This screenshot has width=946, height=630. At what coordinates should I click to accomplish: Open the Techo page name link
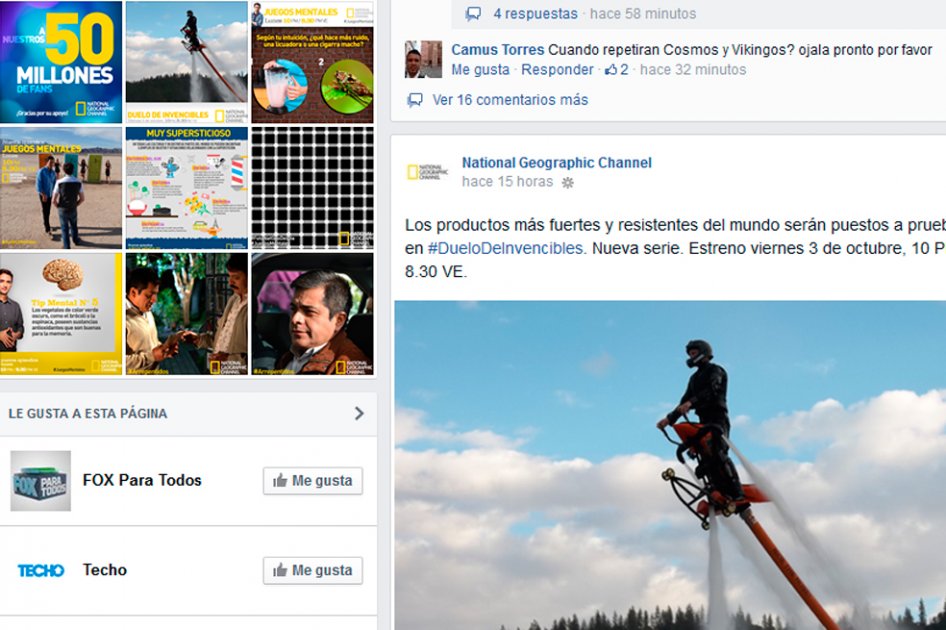click(x=105, y=570)
